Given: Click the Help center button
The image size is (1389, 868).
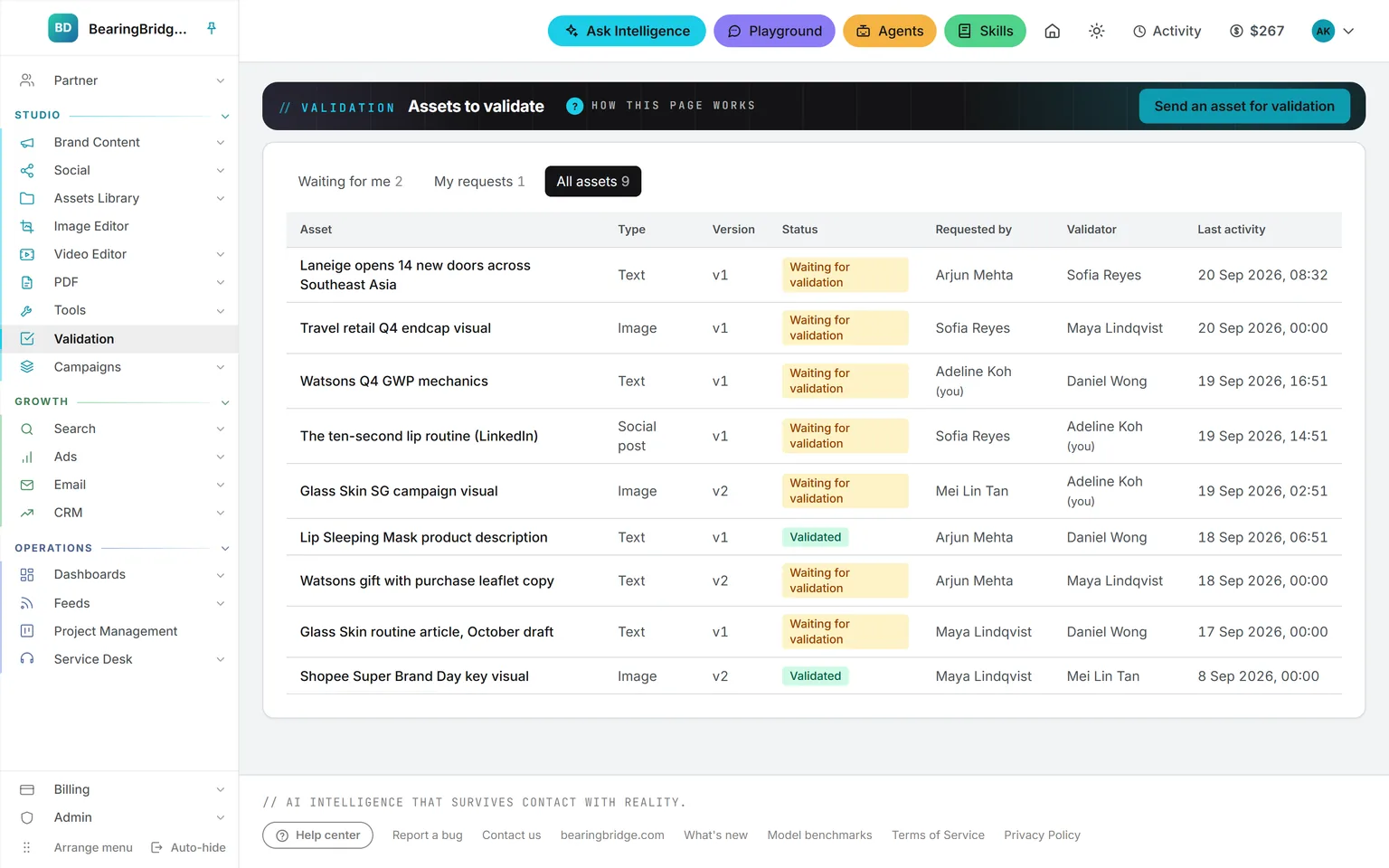Looking at the screenshot, I should click(x=317, y=835).
